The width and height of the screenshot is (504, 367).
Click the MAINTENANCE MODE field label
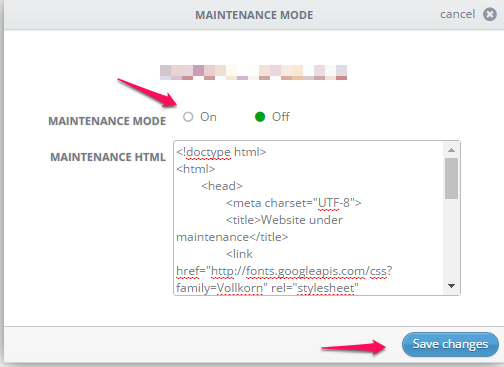point(107,121)
